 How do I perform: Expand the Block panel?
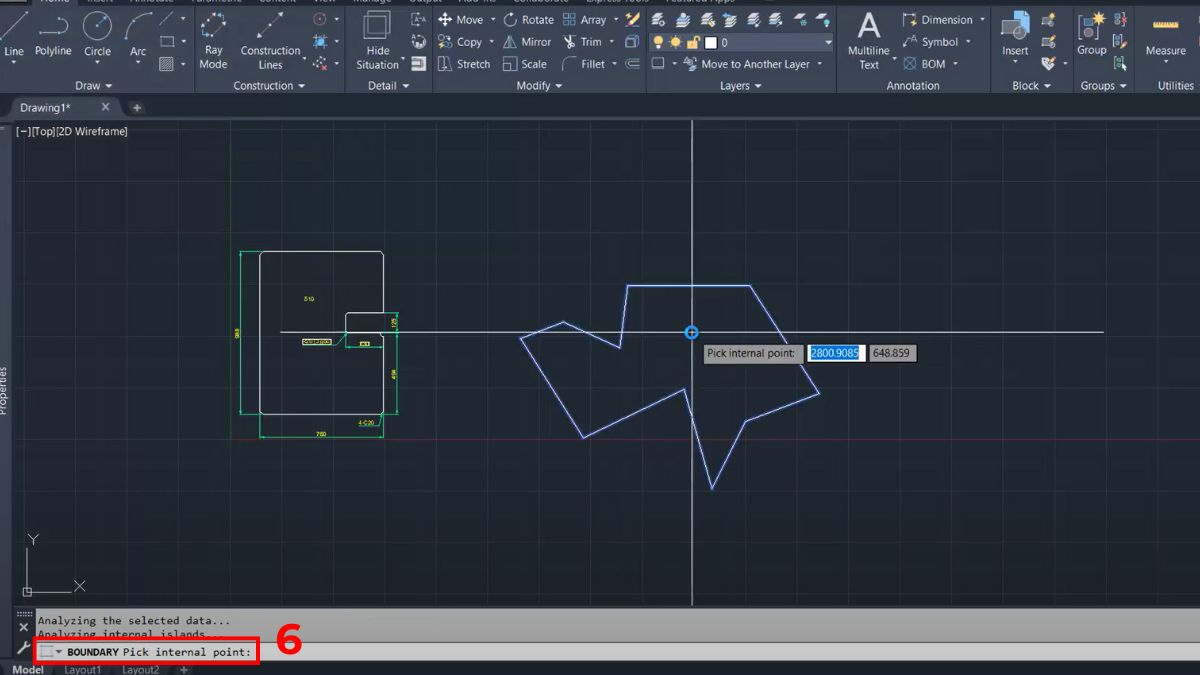click(1031, 86)
